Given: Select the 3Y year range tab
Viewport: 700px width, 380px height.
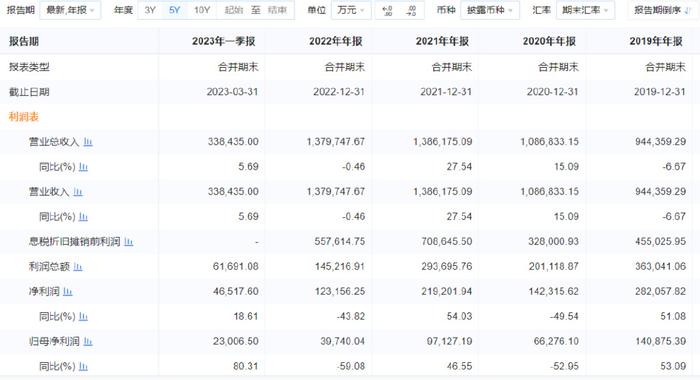Looking at the screenshot, I should pyautogui.click(x=150, y=10).
